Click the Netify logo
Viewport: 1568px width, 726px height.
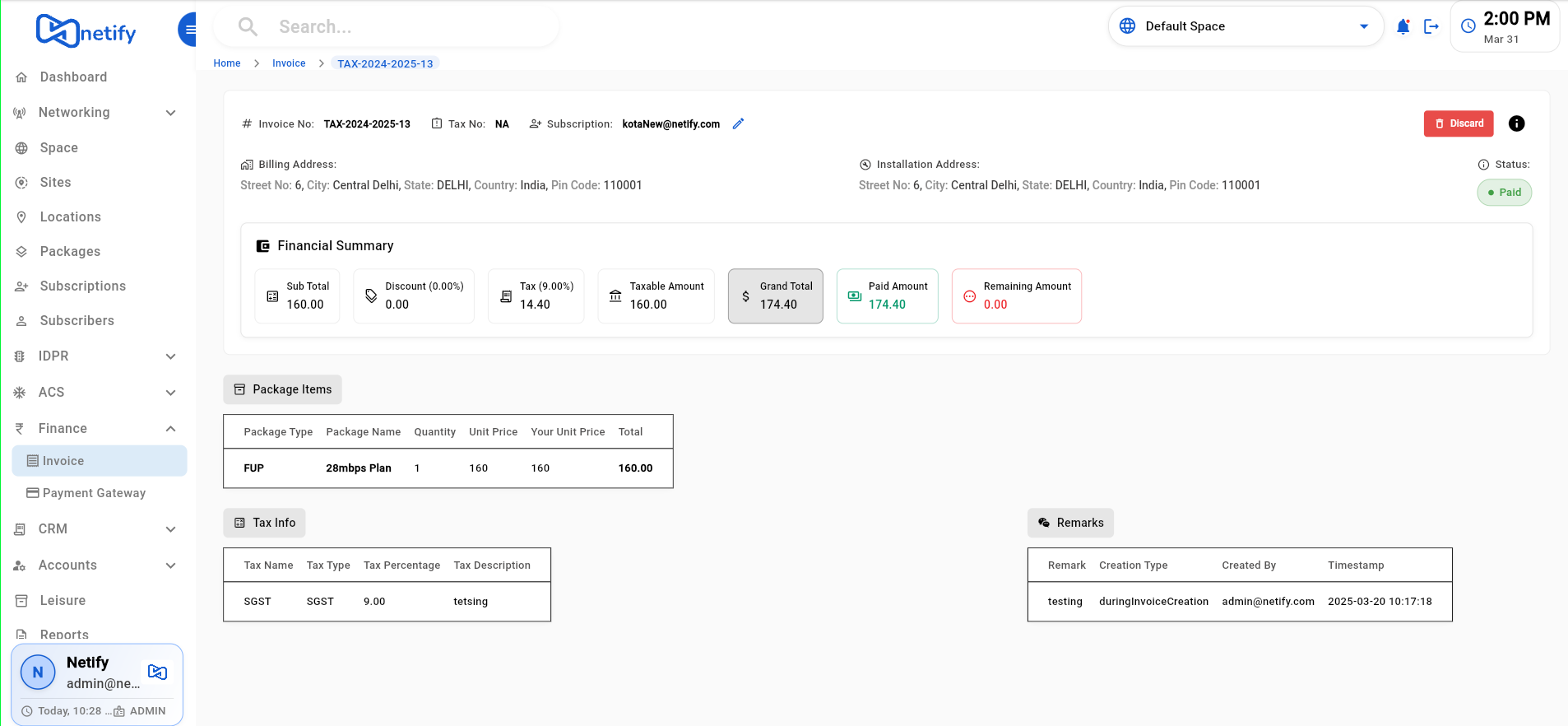click(86, 31)
